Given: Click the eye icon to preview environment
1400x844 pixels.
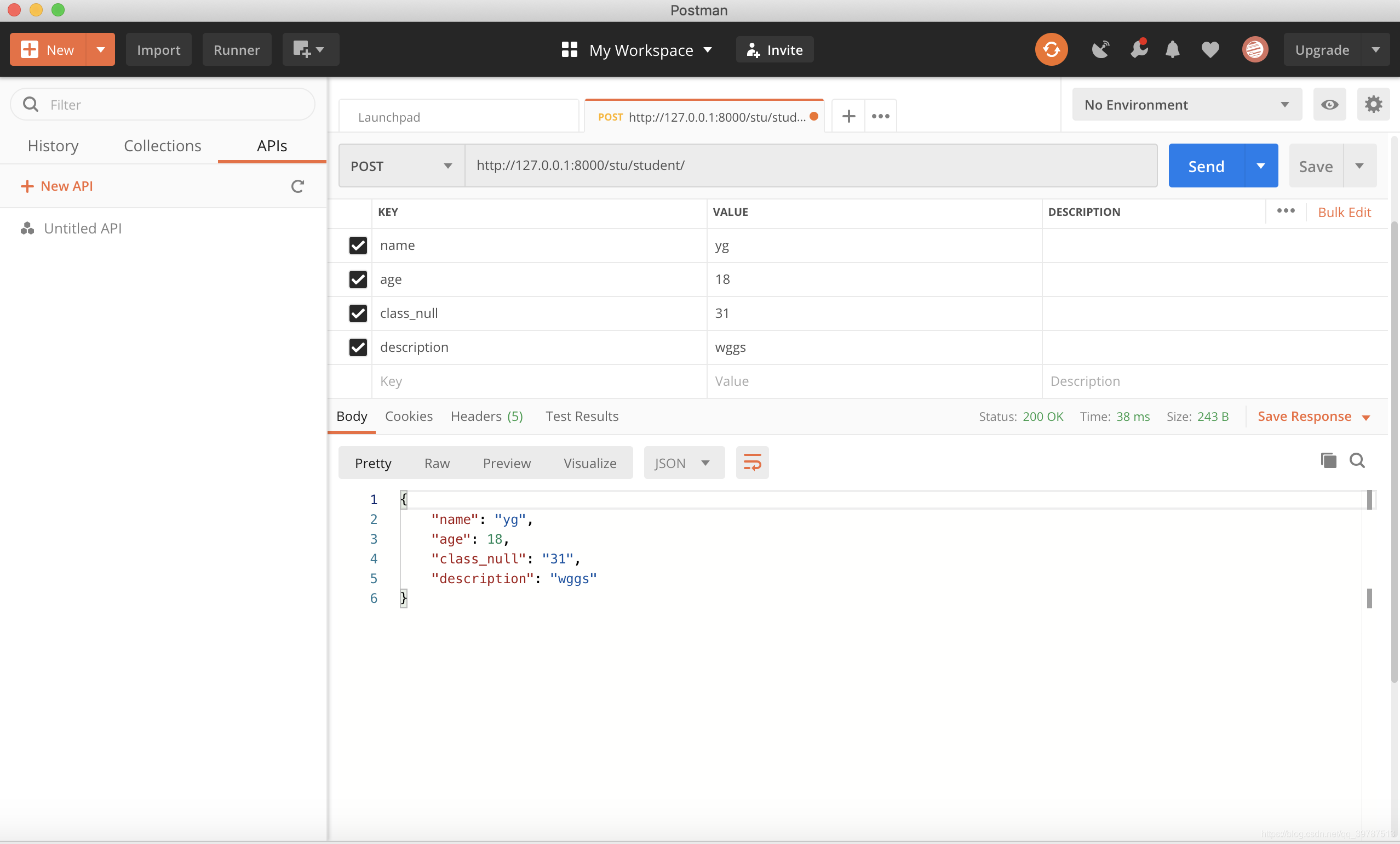Looking at the screenshot, I should (x=1330, y=104).
